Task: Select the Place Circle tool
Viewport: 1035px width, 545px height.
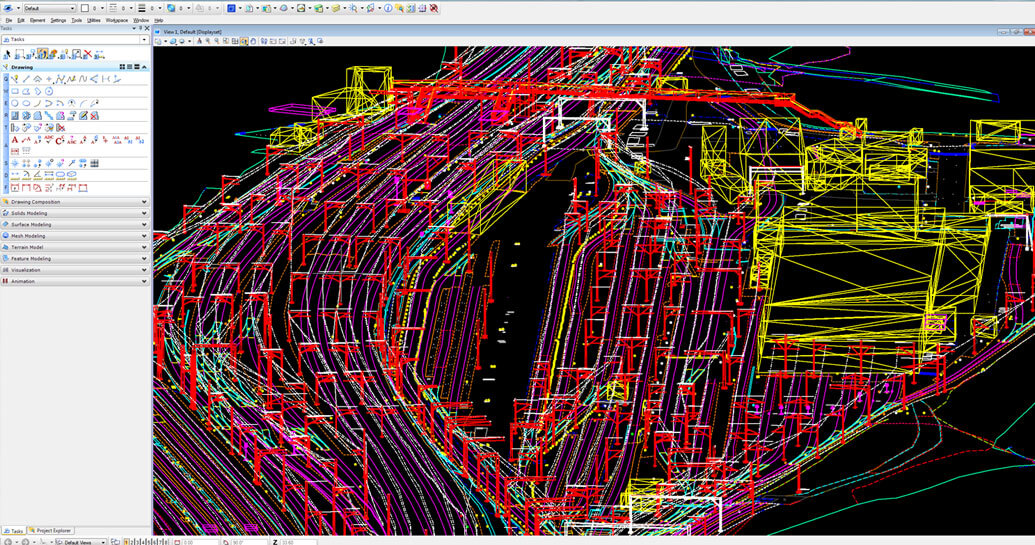Action: pyautogui.click(x=15, y=103)
